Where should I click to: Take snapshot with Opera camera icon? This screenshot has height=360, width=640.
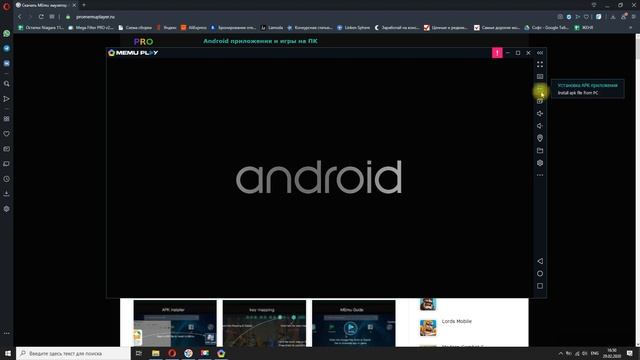[x=560, y=17]
